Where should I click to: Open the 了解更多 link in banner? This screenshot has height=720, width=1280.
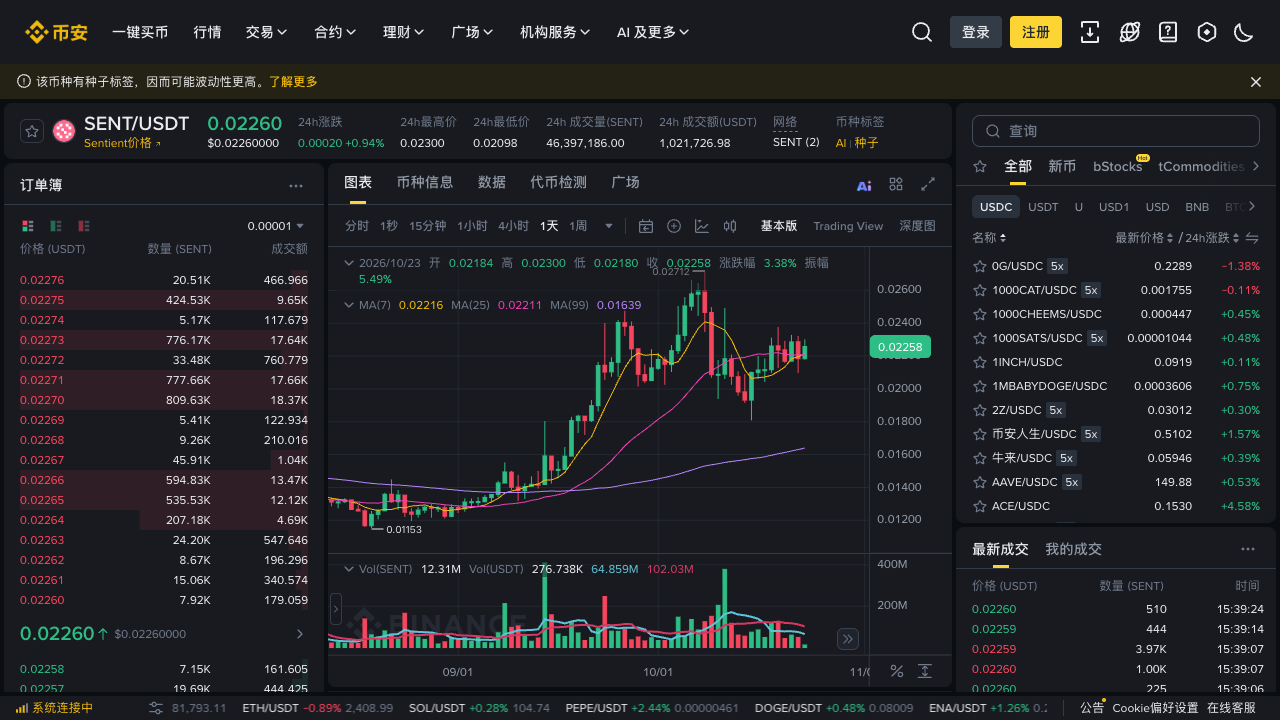pos(293,82)
